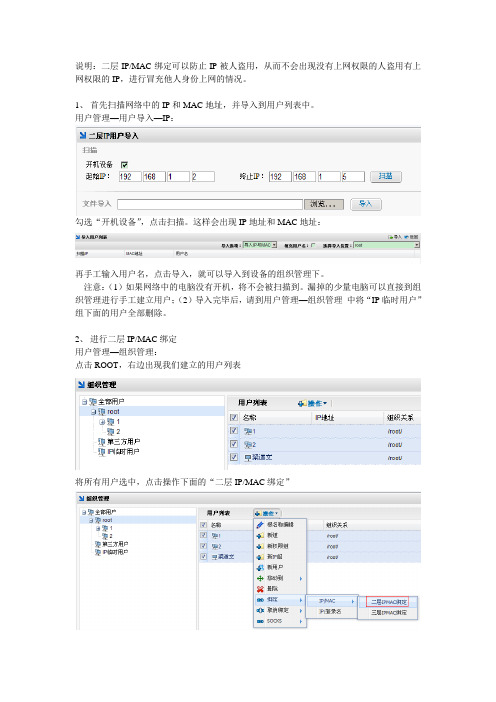Select group 2 in upper 组织管理 tree
The image size is (496, 702).
(x=118, y=432)
